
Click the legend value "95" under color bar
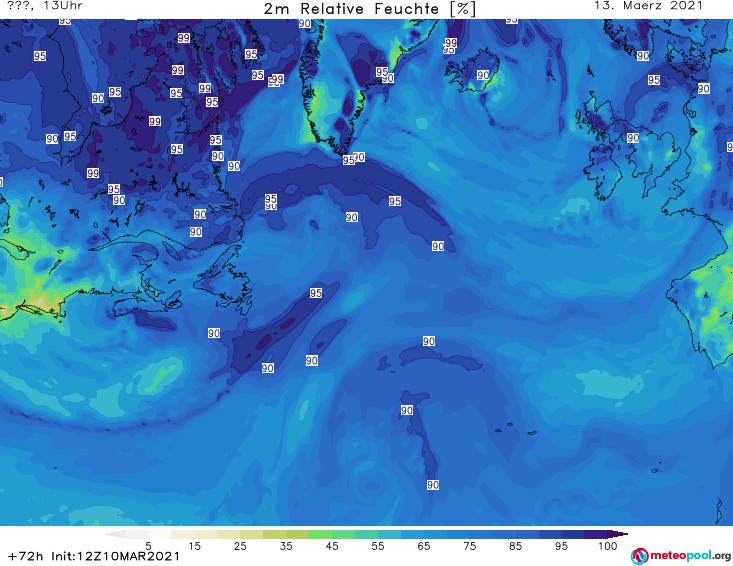point(561,546)
